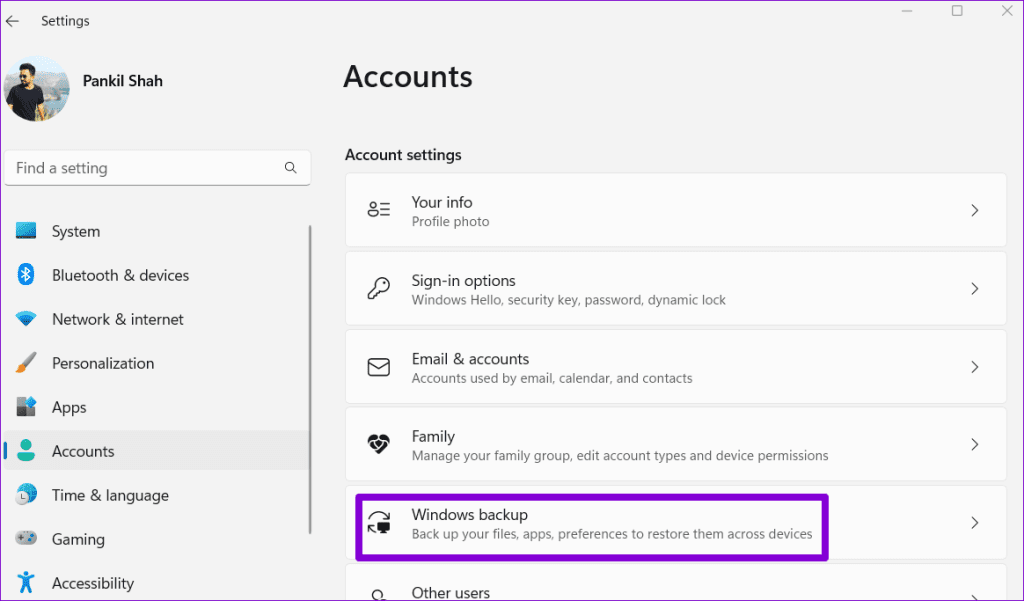This screenshot has width=1024, height=601.
Task: Open Accessibility settings label
Action: pos(93,583)
